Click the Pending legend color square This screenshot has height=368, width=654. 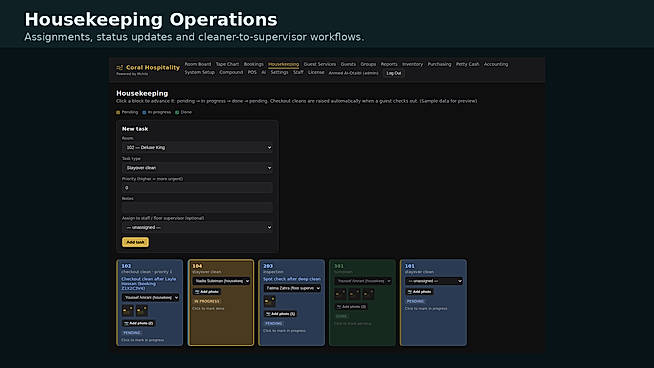coord(118,112)
